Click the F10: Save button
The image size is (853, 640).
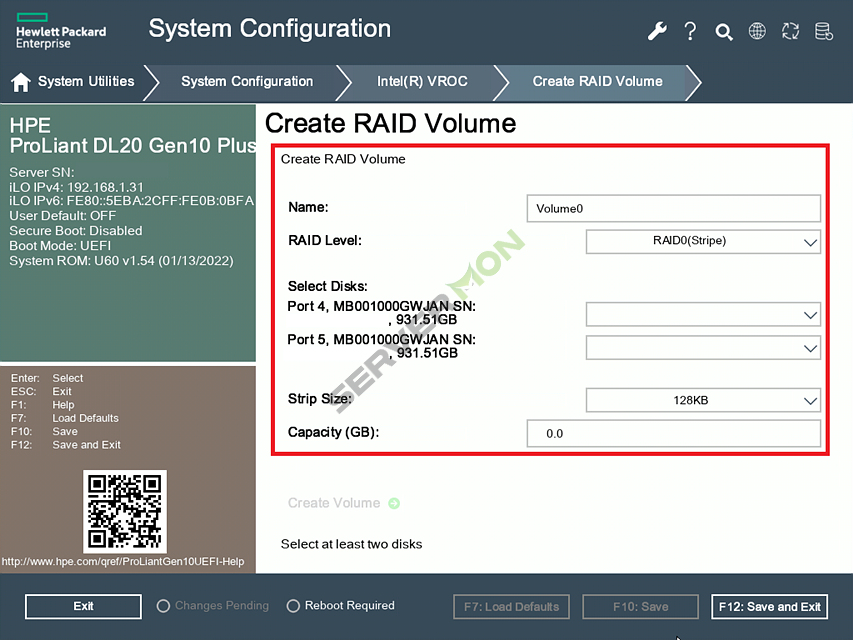(640, 607)
